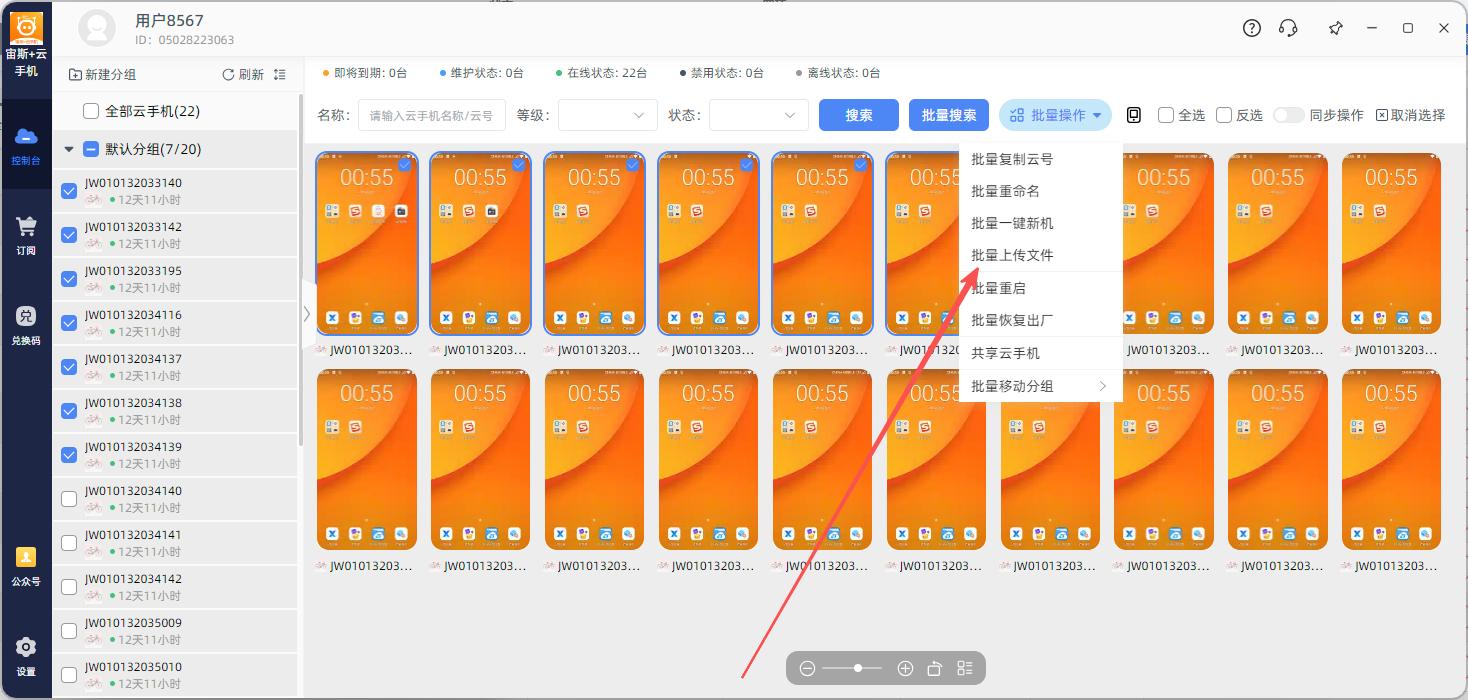Click the 新建分组 label
This screenshot has width=1468, height=700.
pos(111,75)
